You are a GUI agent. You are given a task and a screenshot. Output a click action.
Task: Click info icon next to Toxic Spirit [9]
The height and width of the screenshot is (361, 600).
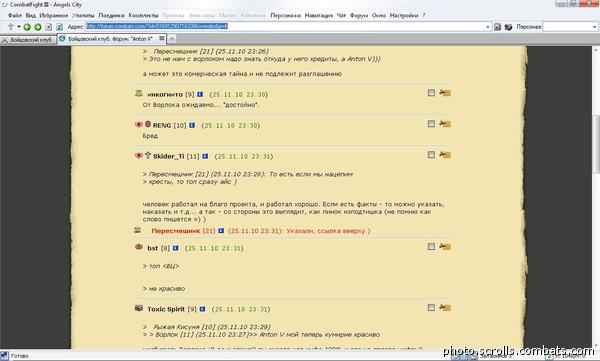pos(202,309)
